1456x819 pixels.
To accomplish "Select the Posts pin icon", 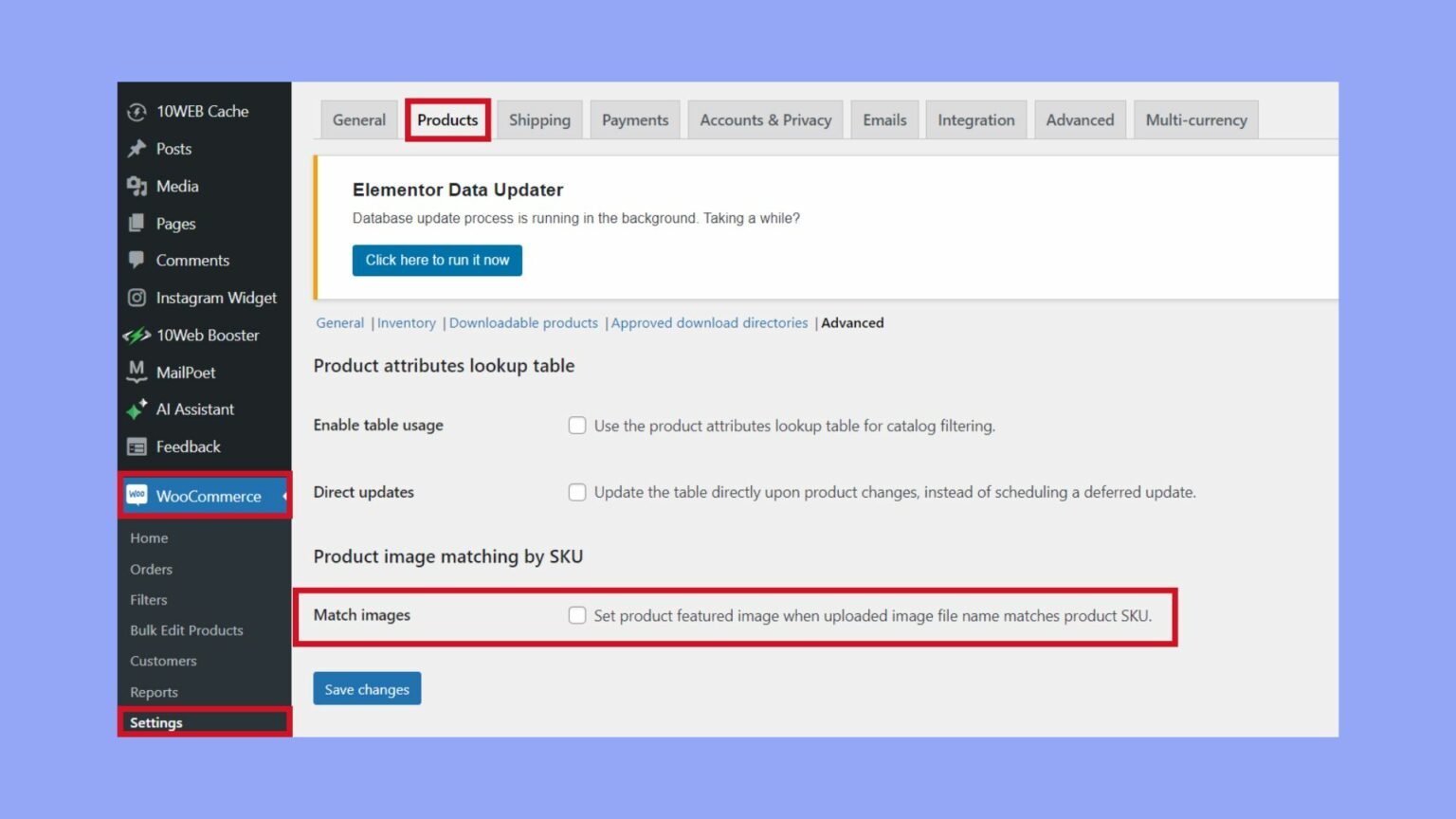I will pos(136,149).
